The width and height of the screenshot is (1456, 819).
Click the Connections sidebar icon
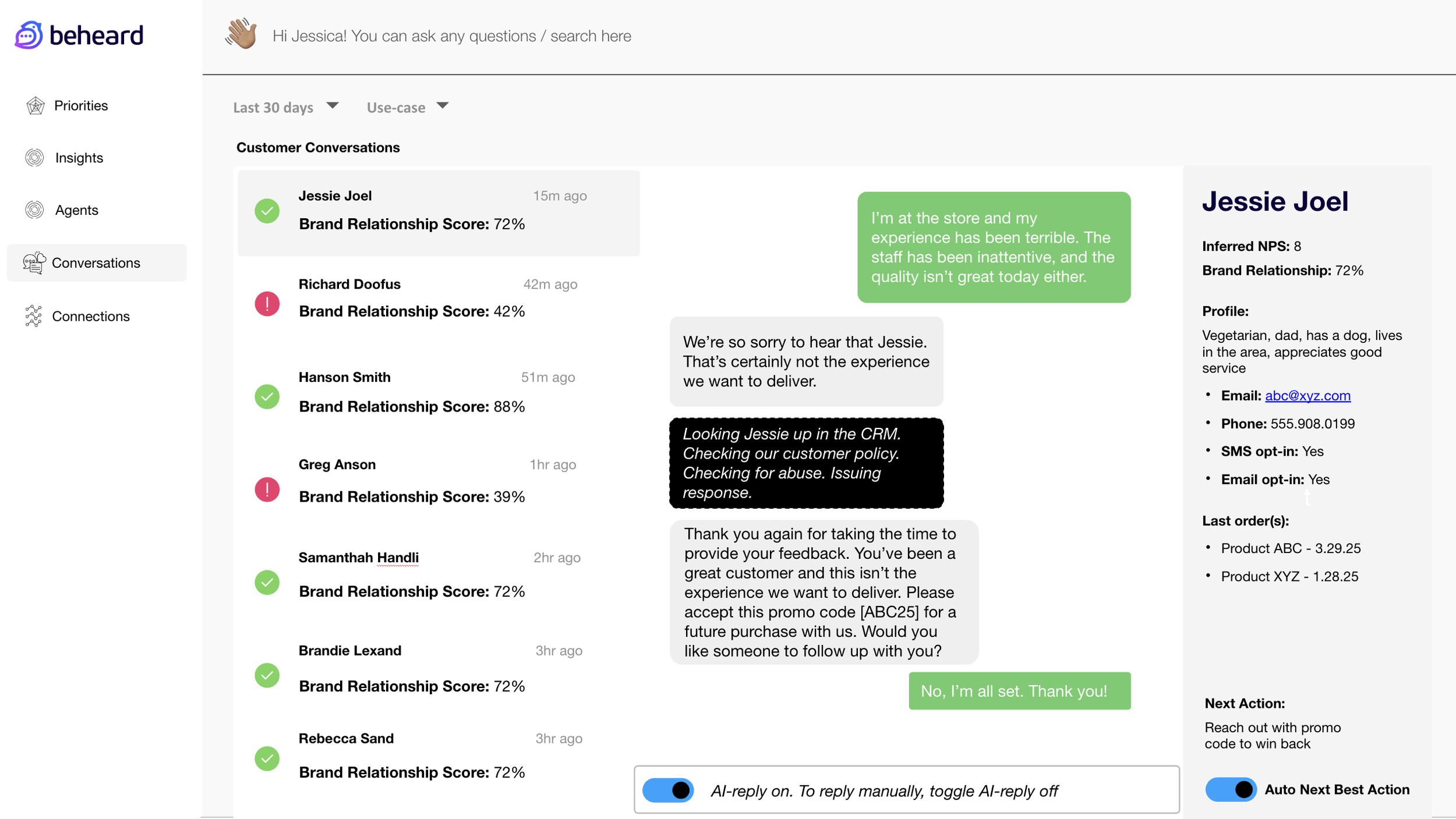tap(34, 316)
